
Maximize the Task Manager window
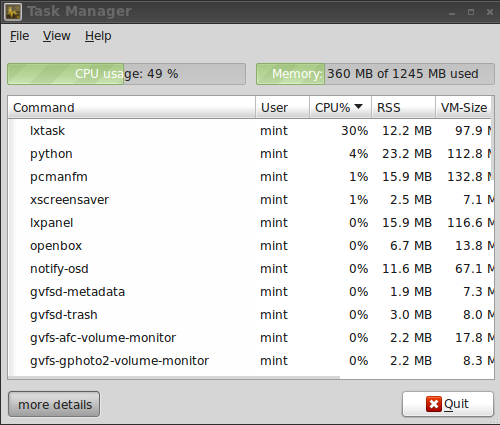[x=471, y=12]
